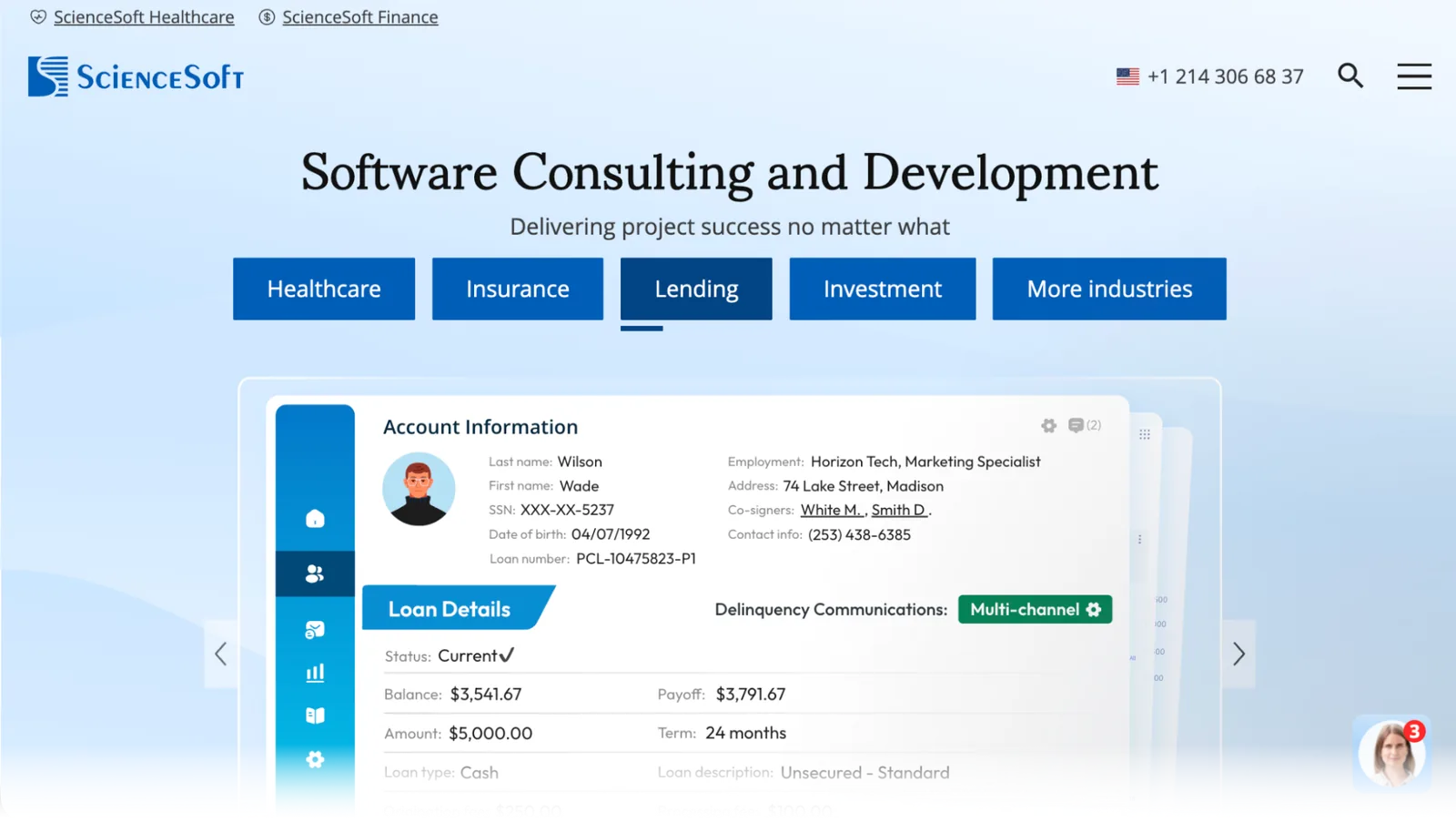1456x822 pixels.
Task: Click the grid dots icon beside the card
Action: 1145,434
